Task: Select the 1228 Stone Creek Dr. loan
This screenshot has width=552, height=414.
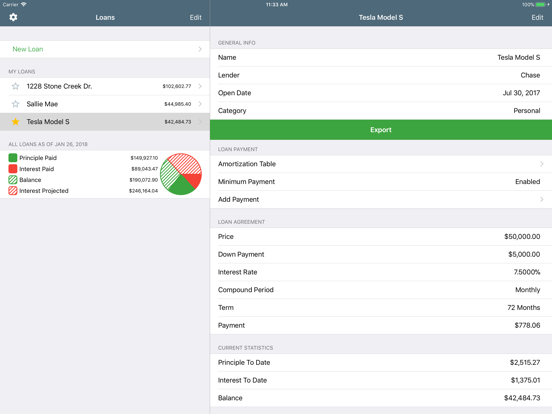Action: point(105,86)
